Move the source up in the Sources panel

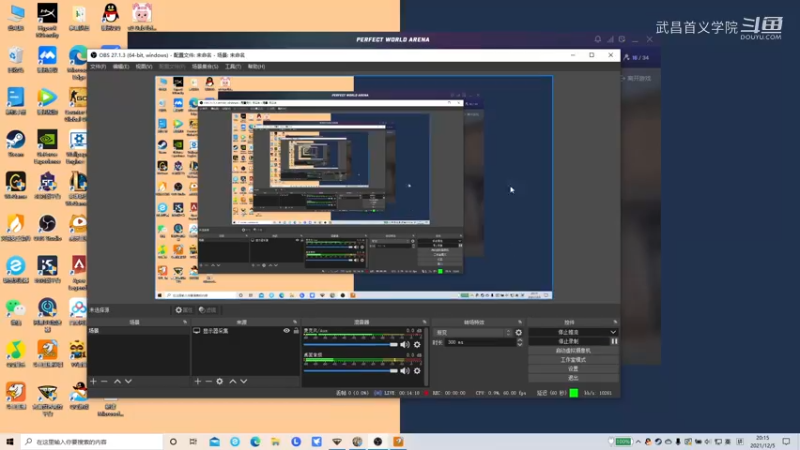point(233,381)
